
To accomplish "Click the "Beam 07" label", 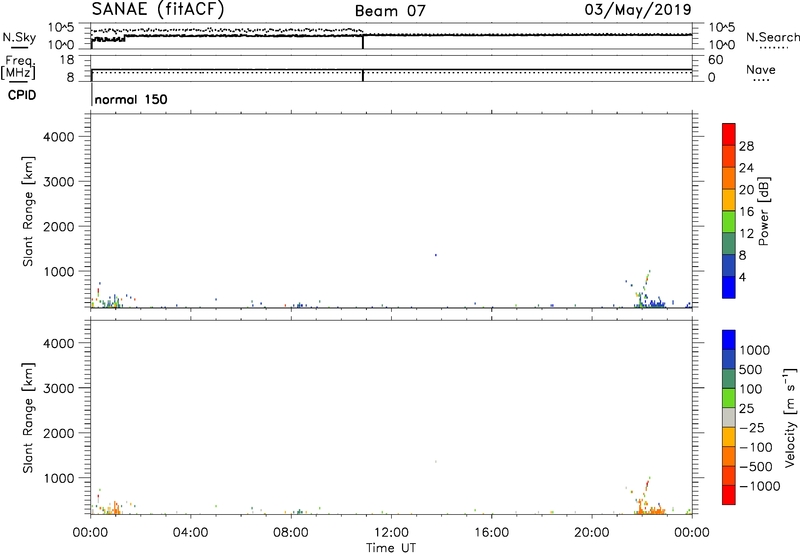I will 390,11.
